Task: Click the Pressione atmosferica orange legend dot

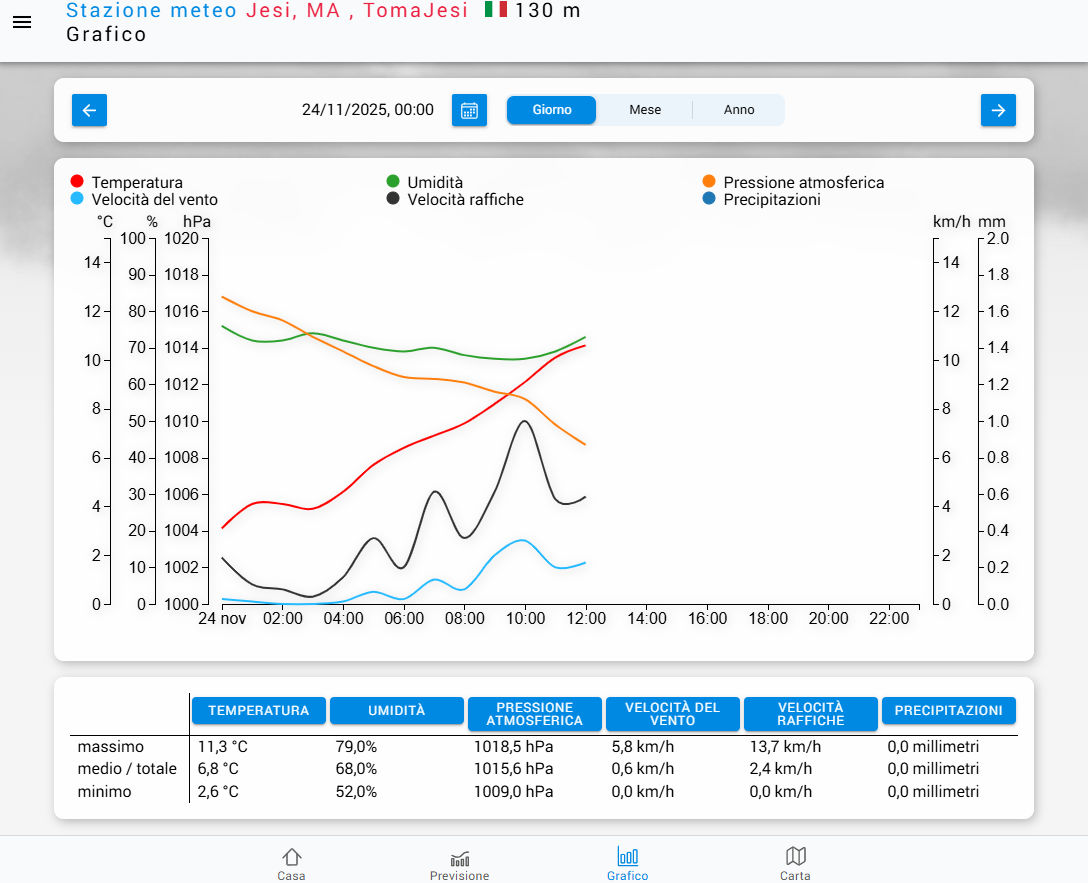Action: [709, 181]
